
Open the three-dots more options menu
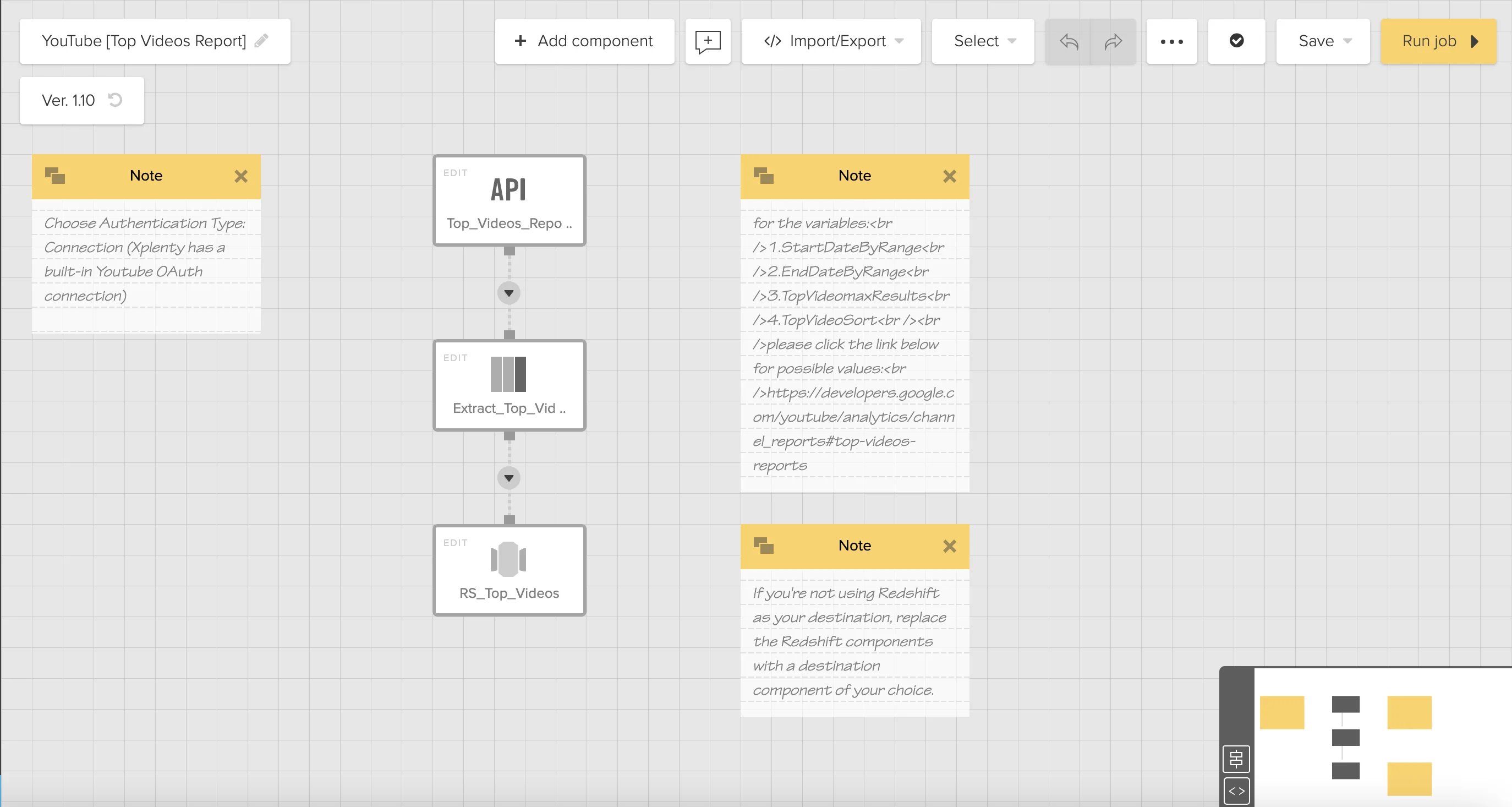(1171, 41)
